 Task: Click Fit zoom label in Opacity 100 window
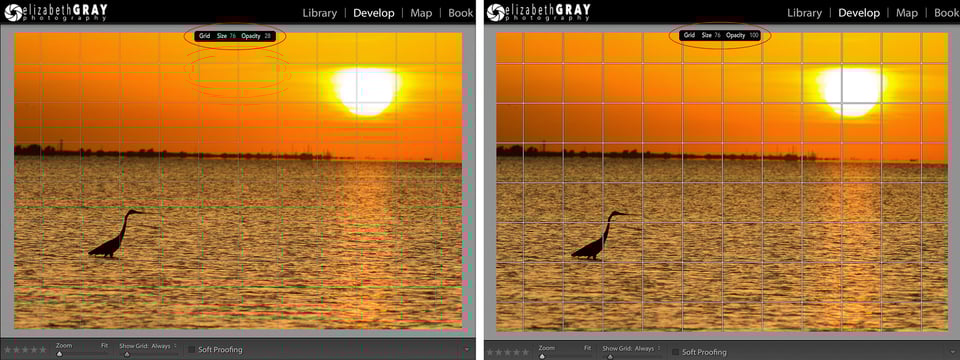[x=588, y=348]
